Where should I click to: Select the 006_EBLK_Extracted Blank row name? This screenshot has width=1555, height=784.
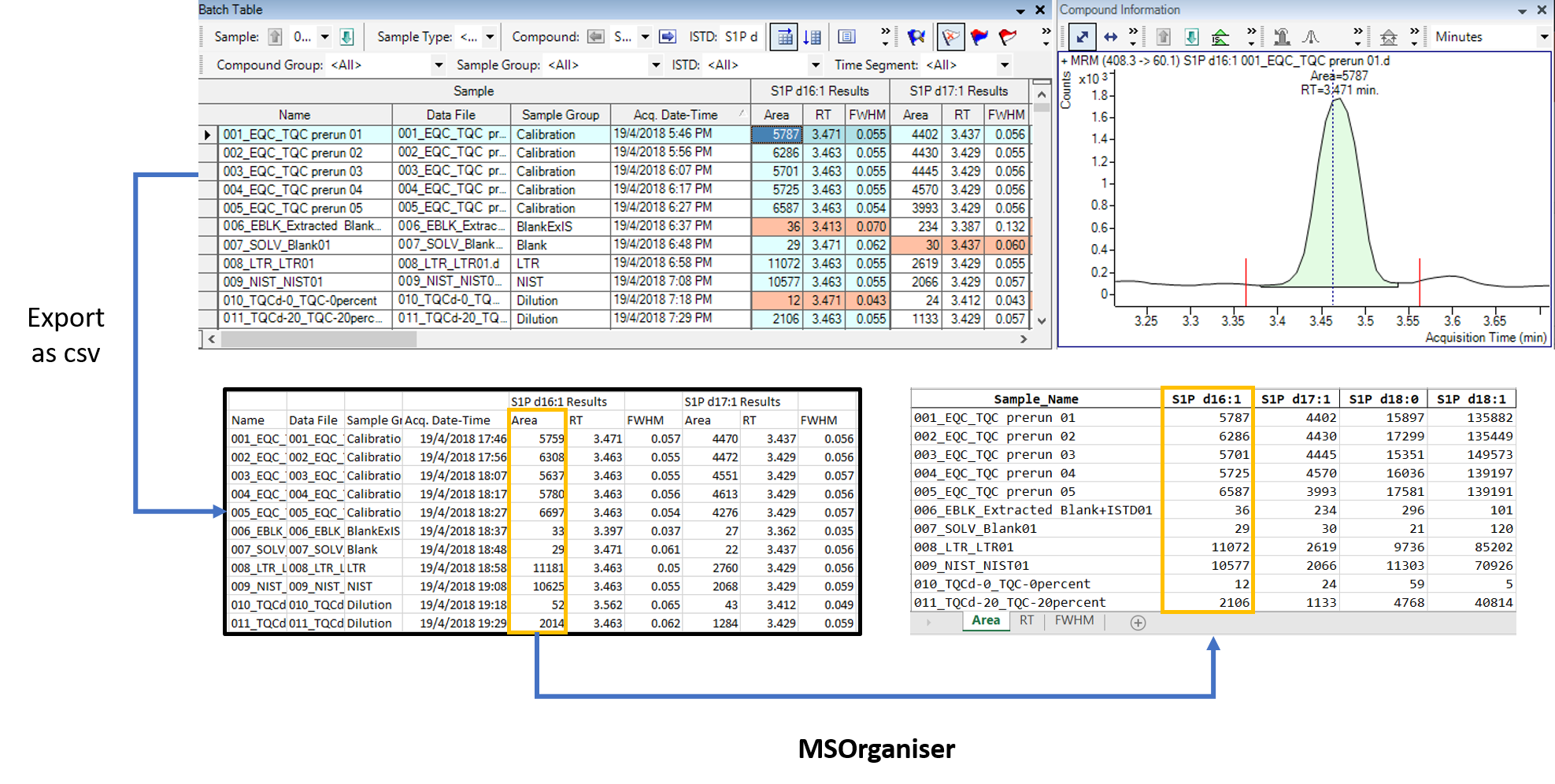[x=304, y=226]
